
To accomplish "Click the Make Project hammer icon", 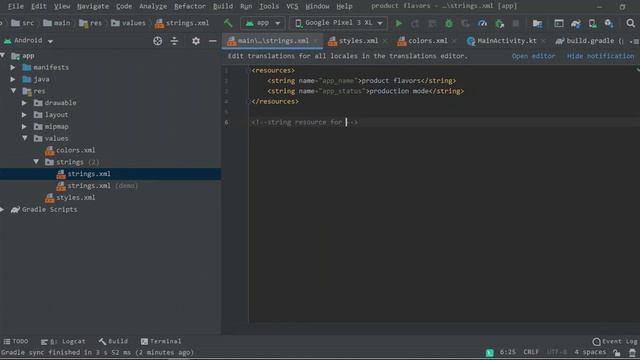I will [x=228, y=23].
